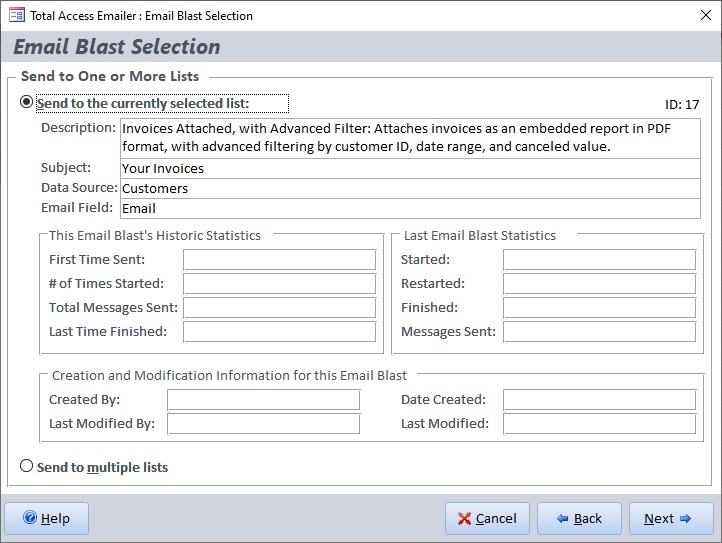This screenshot has height=543, width=722.
Task: Click the Total Messages Sent field
Action: tap(279, 308)
